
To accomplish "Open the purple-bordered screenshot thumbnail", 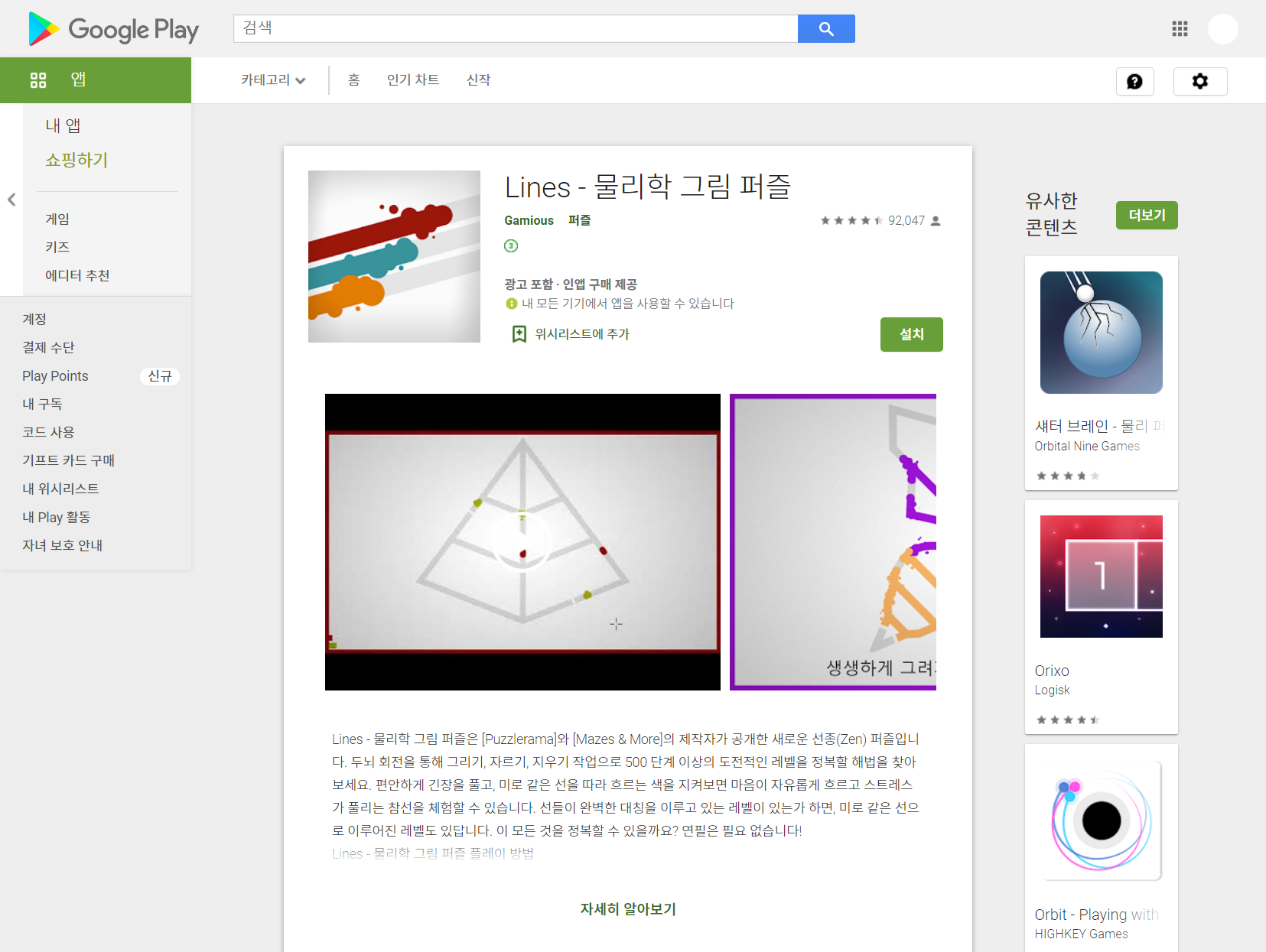I will 833,542.
